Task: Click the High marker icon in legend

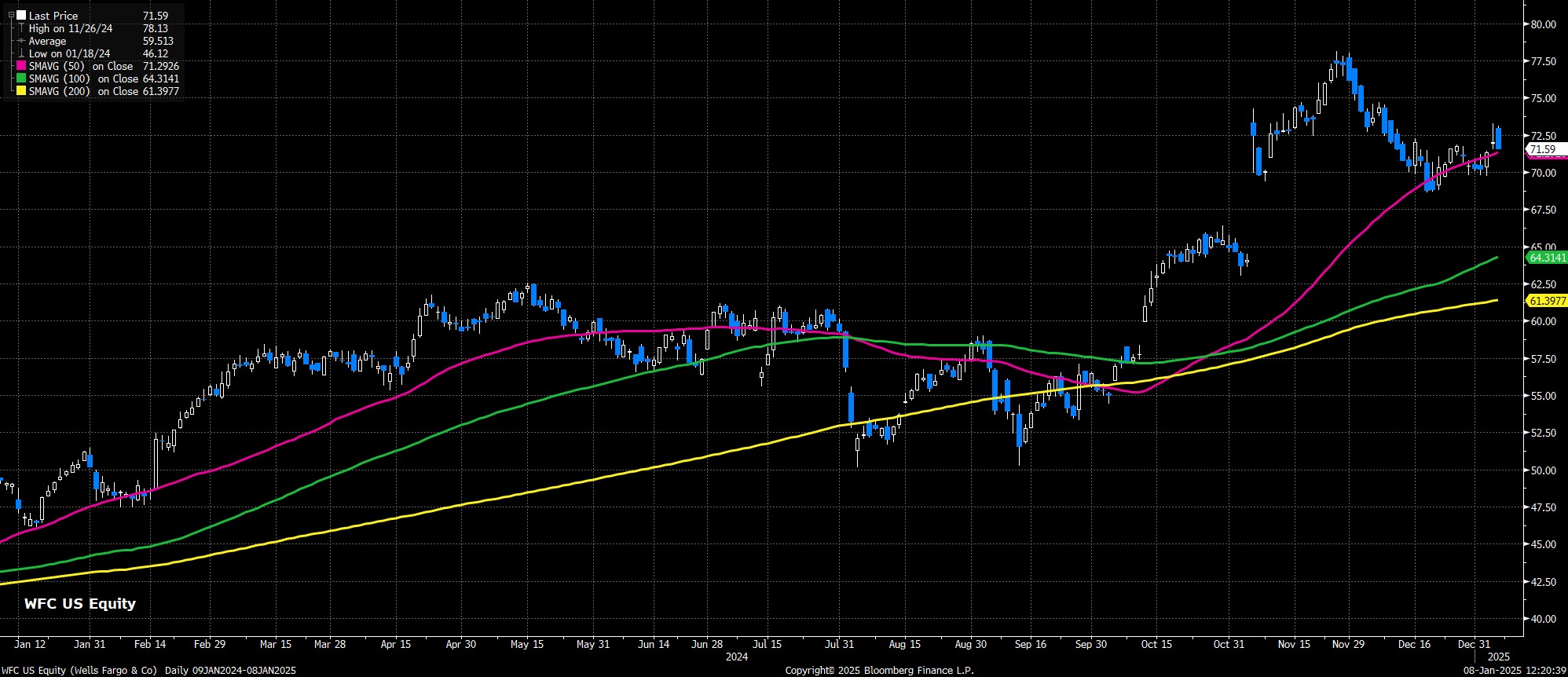Action: [x=22, y=28]
